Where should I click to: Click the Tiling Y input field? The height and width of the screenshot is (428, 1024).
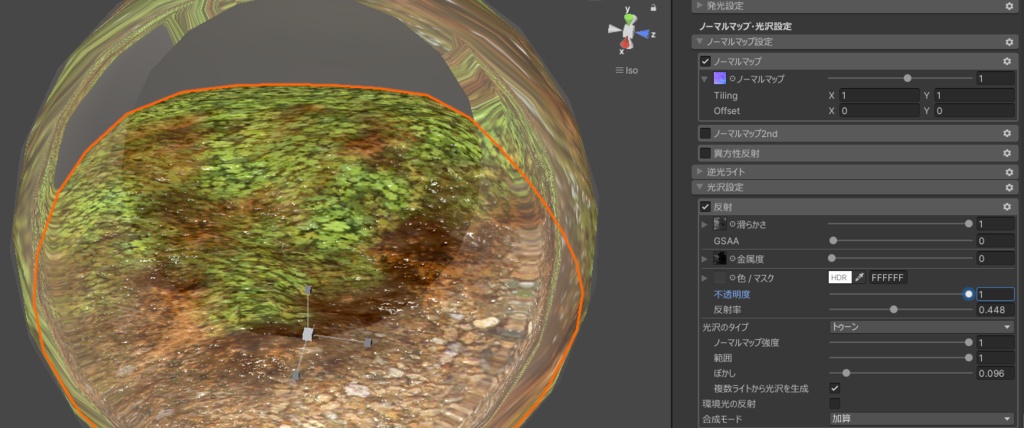click(974, 95)
